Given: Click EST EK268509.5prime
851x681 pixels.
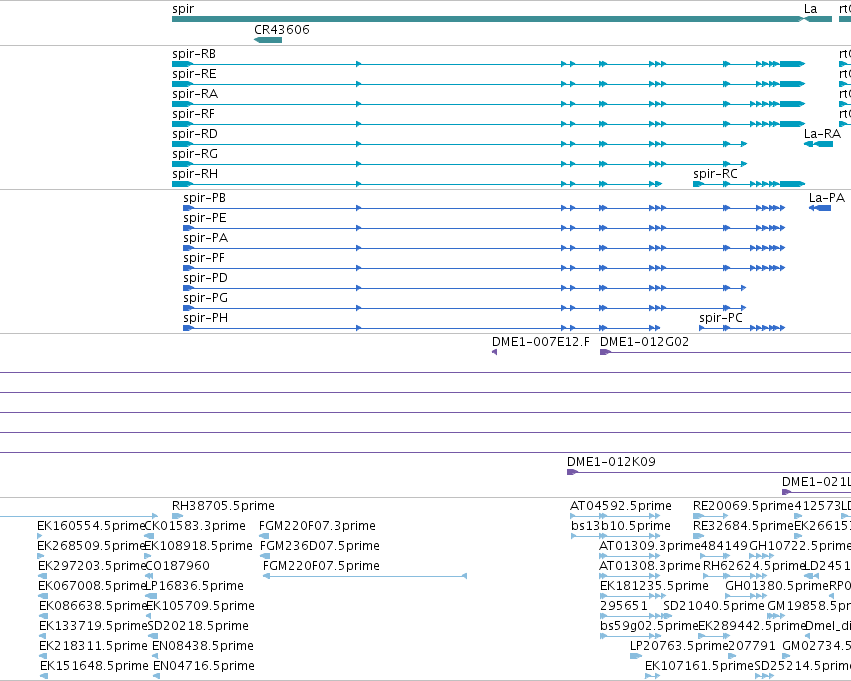Looking at the screenshot, I should [x=40, y=556].
